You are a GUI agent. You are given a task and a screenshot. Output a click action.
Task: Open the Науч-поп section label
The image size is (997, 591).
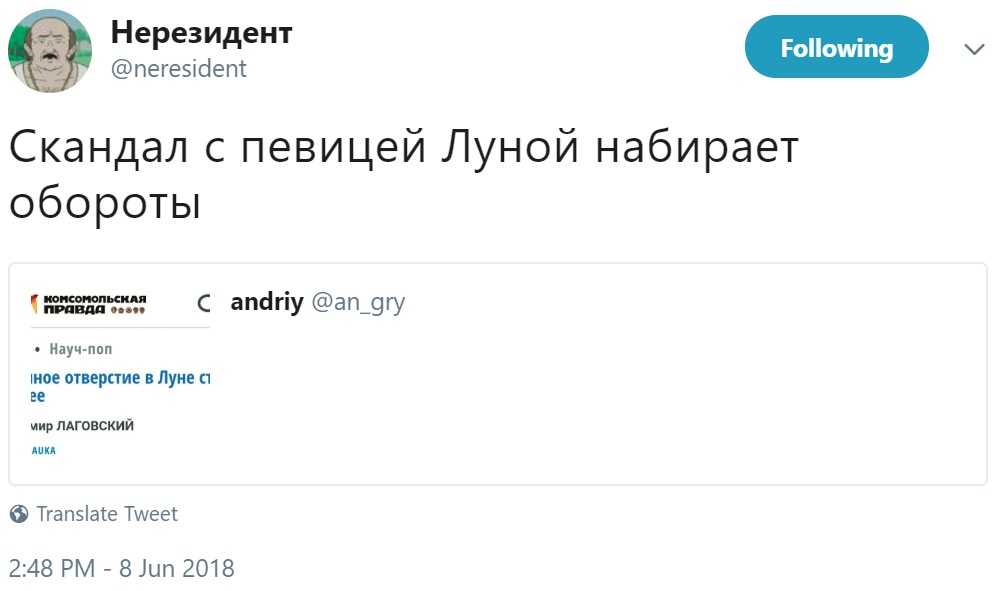coord(81,349)
